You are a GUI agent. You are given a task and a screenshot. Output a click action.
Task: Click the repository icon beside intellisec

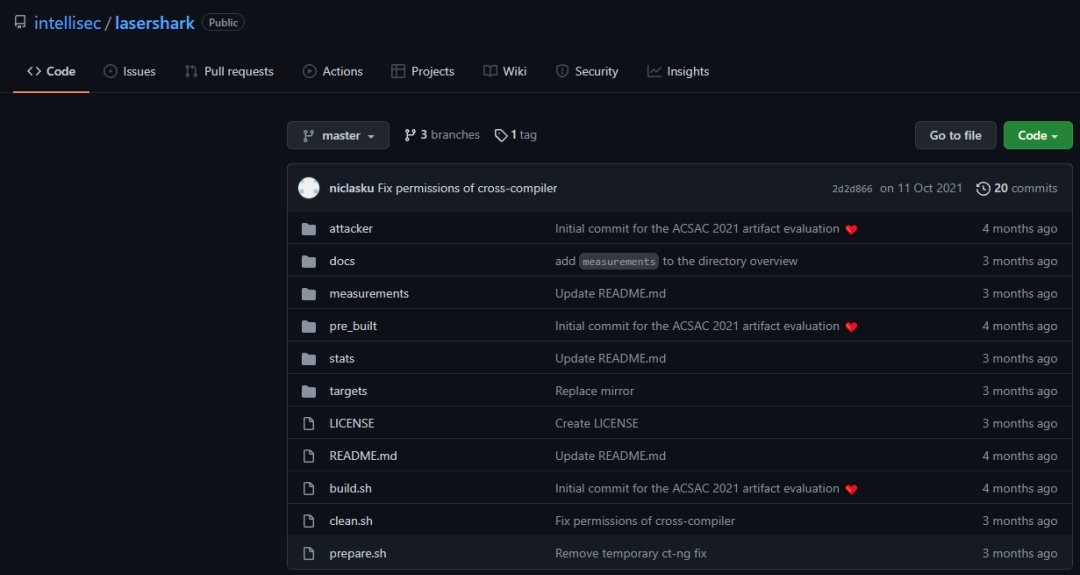(x=20, y=22)
